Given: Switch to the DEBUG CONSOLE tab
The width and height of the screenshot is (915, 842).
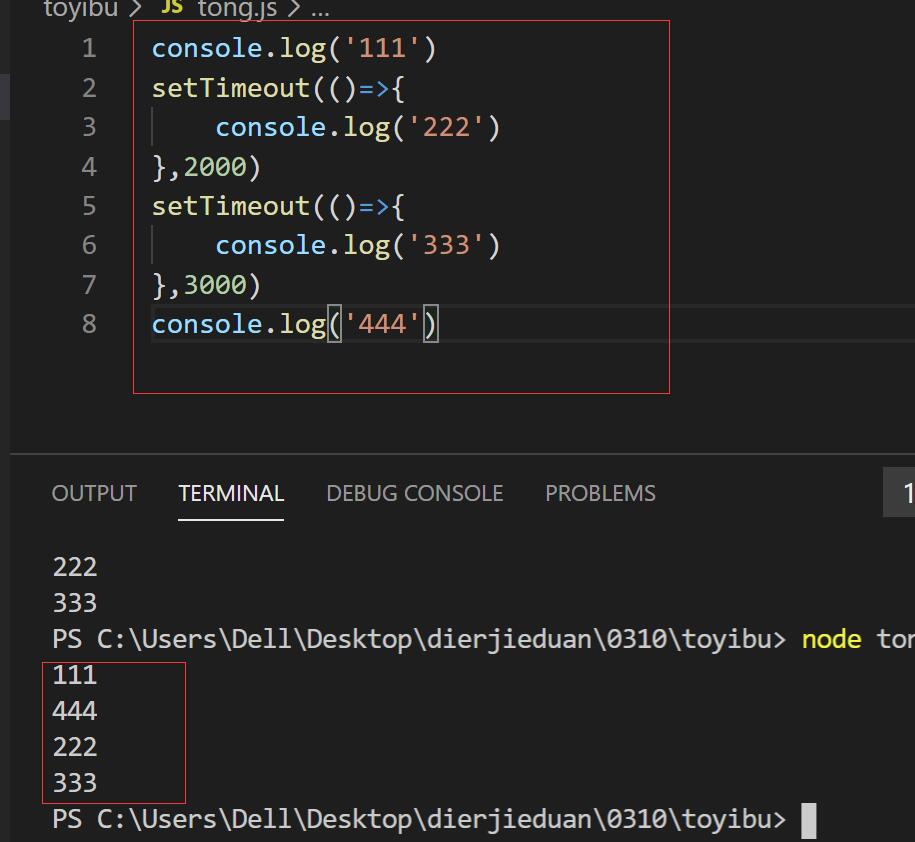Looking at the screenshot, I should coord(415,493).
